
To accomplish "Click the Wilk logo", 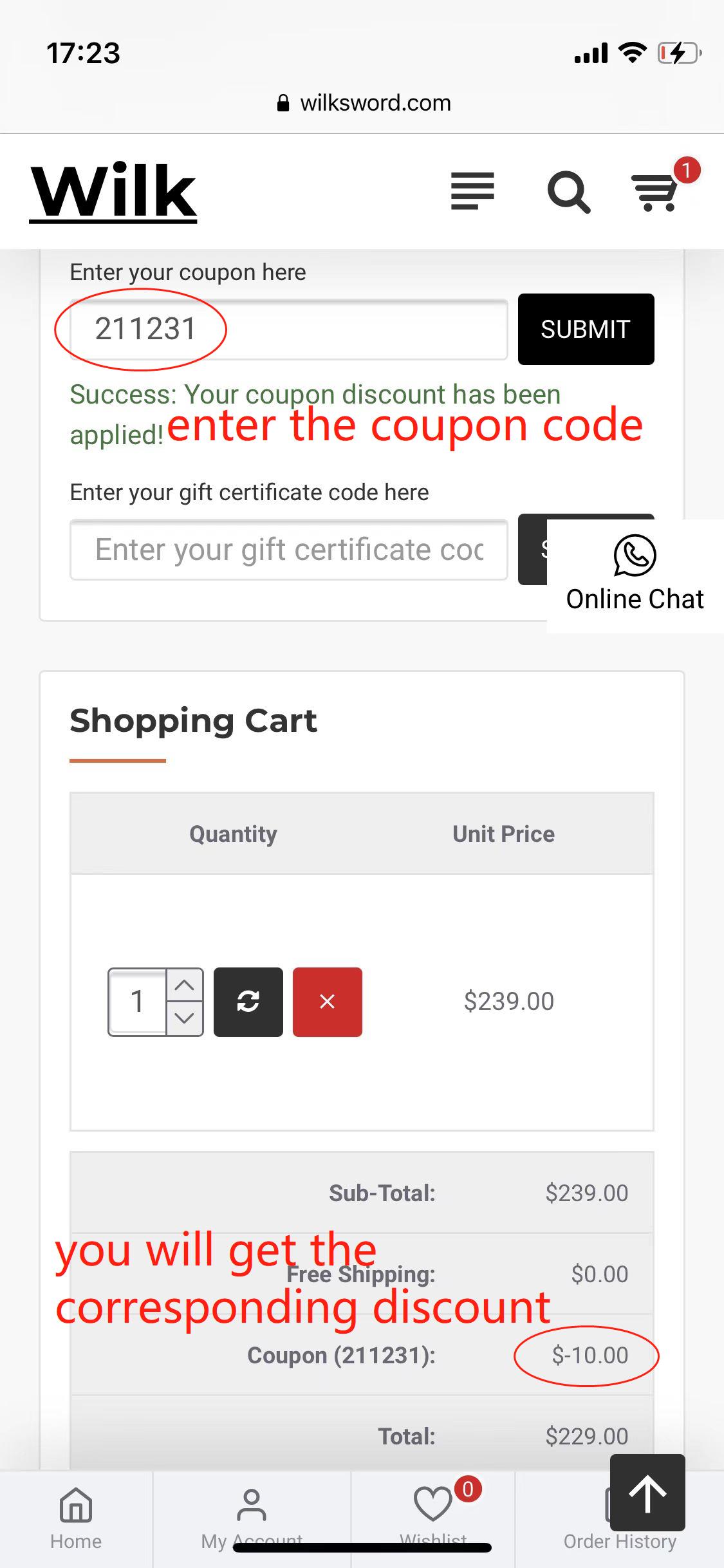I will [x=113, y=192].
